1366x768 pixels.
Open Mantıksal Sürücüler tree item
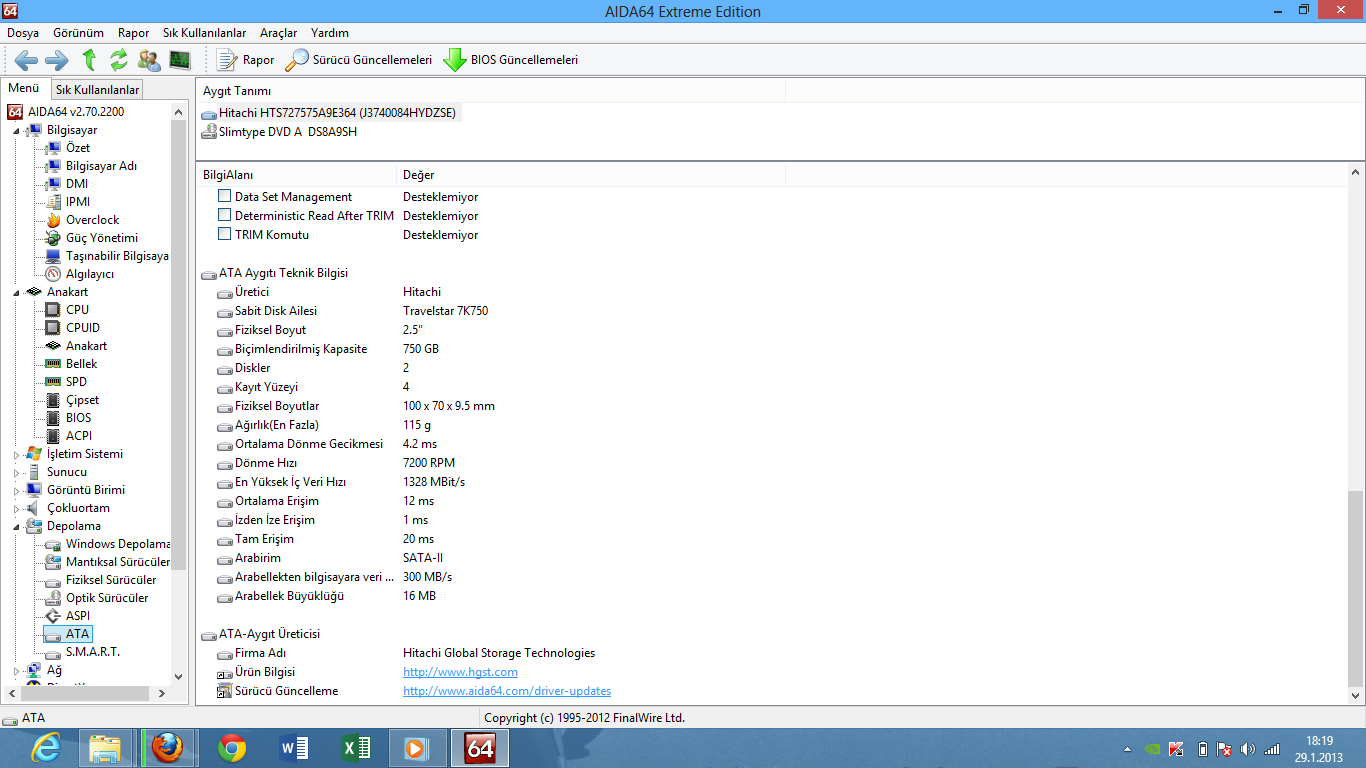(x=118, y=562)
